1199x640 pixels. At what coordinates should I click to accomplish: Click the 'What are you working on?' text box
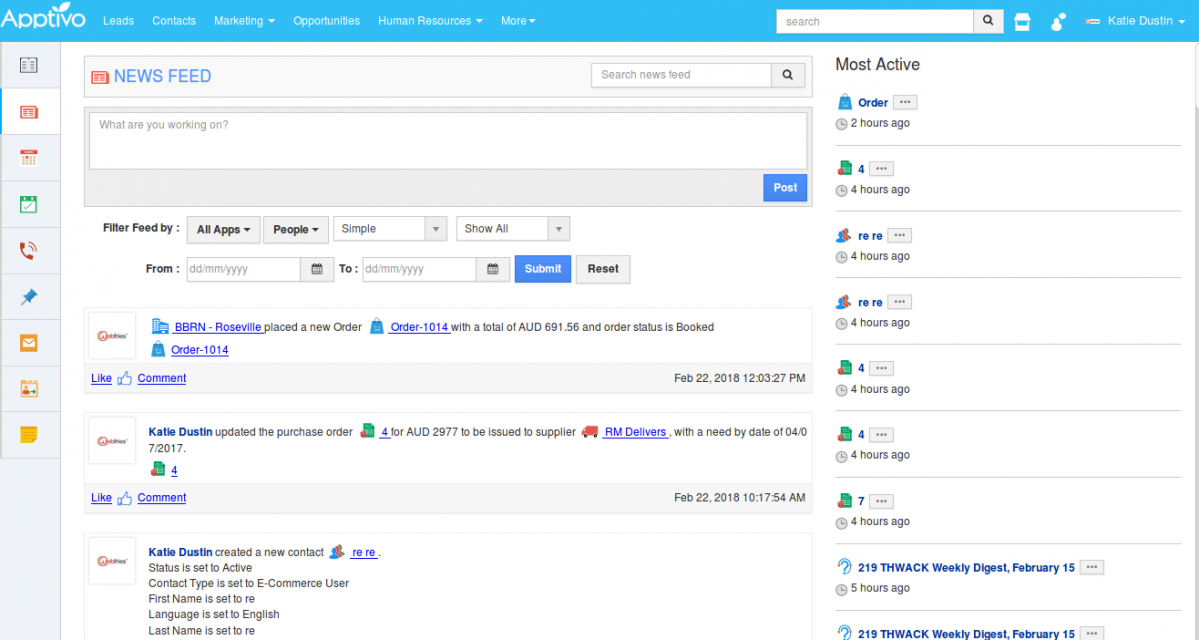tap(447, 140)
